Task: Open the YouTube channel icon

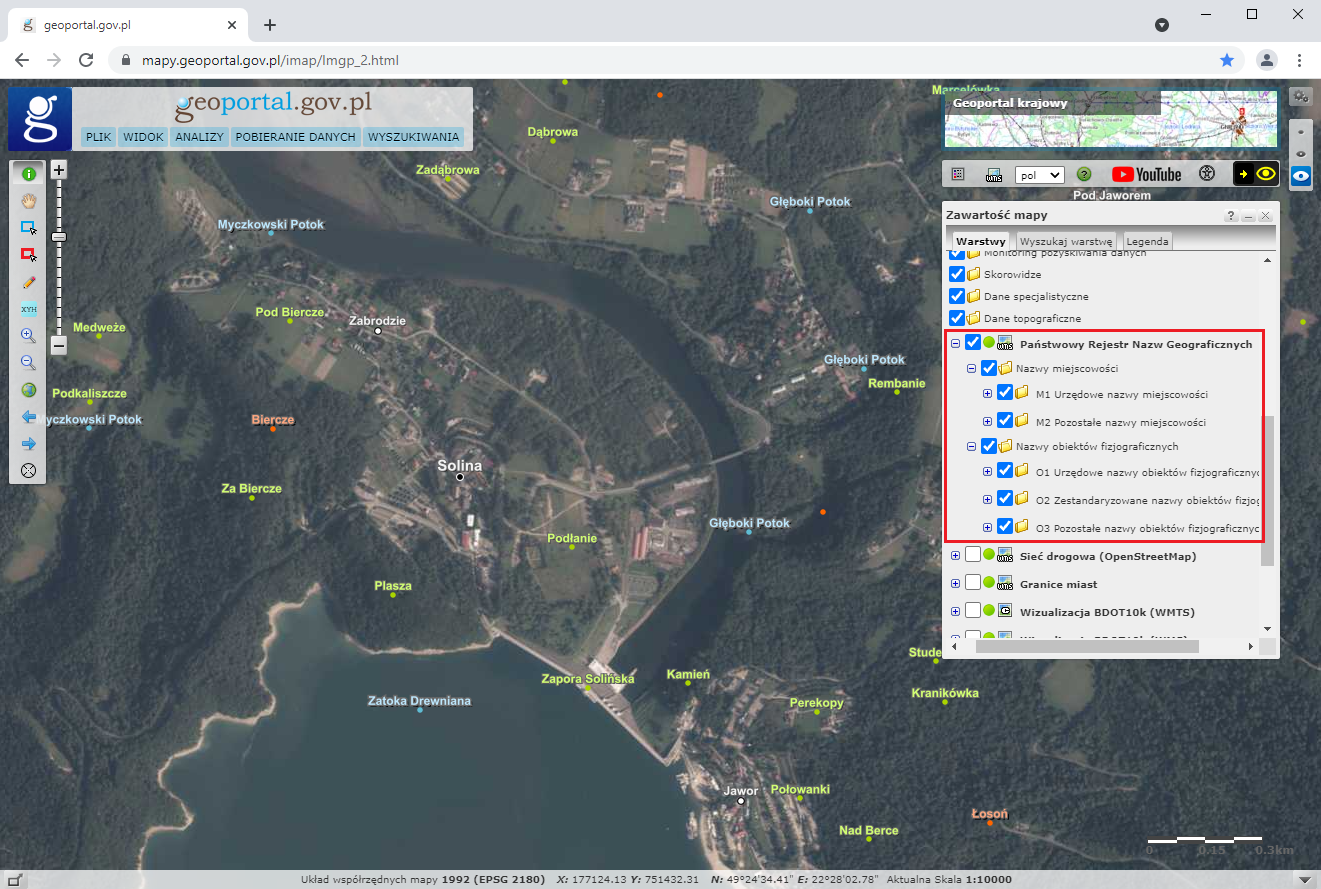Action: [1146, 174]
